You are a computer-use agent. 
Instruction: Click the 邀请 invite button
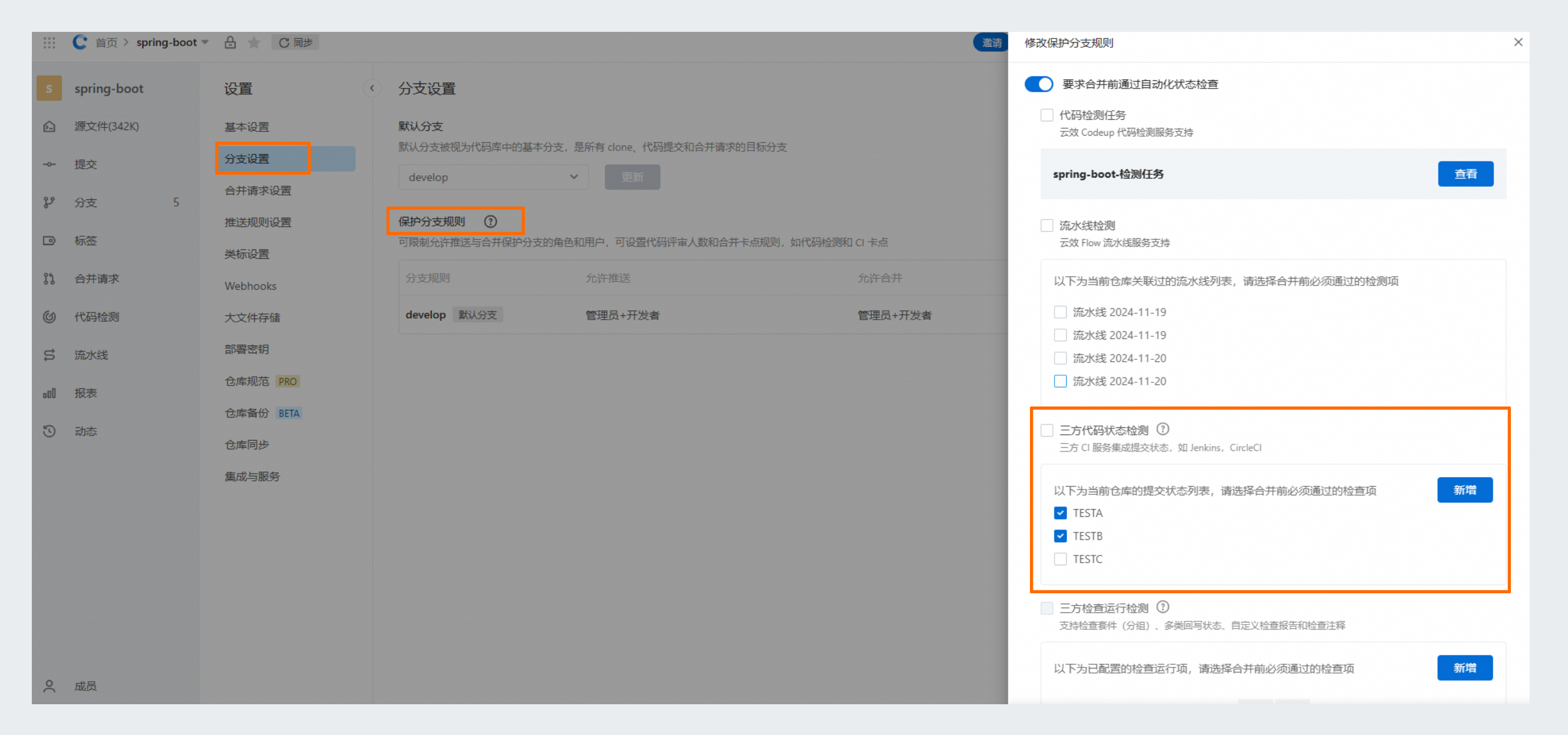coord(991,42)
